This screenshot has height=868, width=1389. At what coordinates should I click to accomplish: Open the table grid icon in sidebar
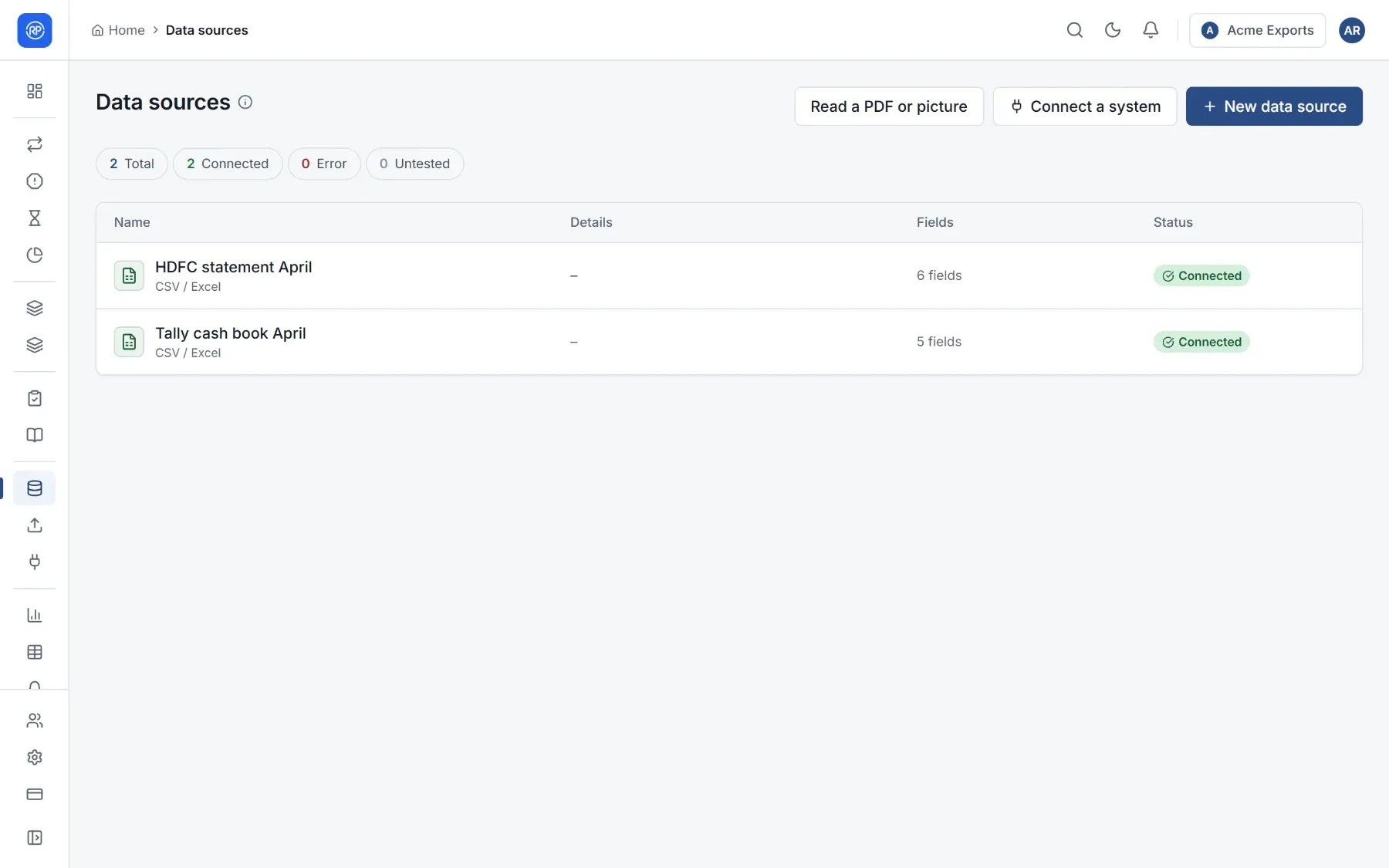35,652
